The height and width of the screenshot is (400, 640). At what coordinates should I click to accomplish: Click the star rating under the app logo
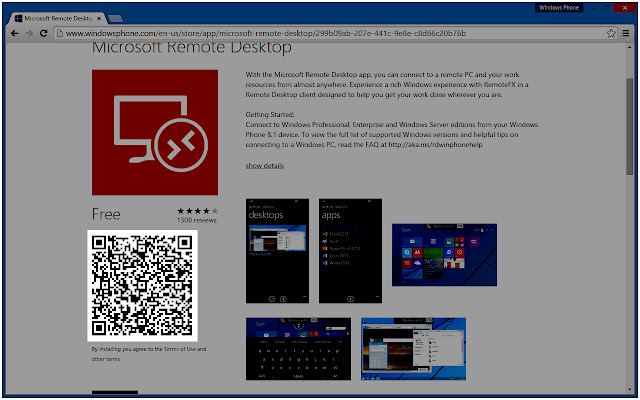point(198,211)
